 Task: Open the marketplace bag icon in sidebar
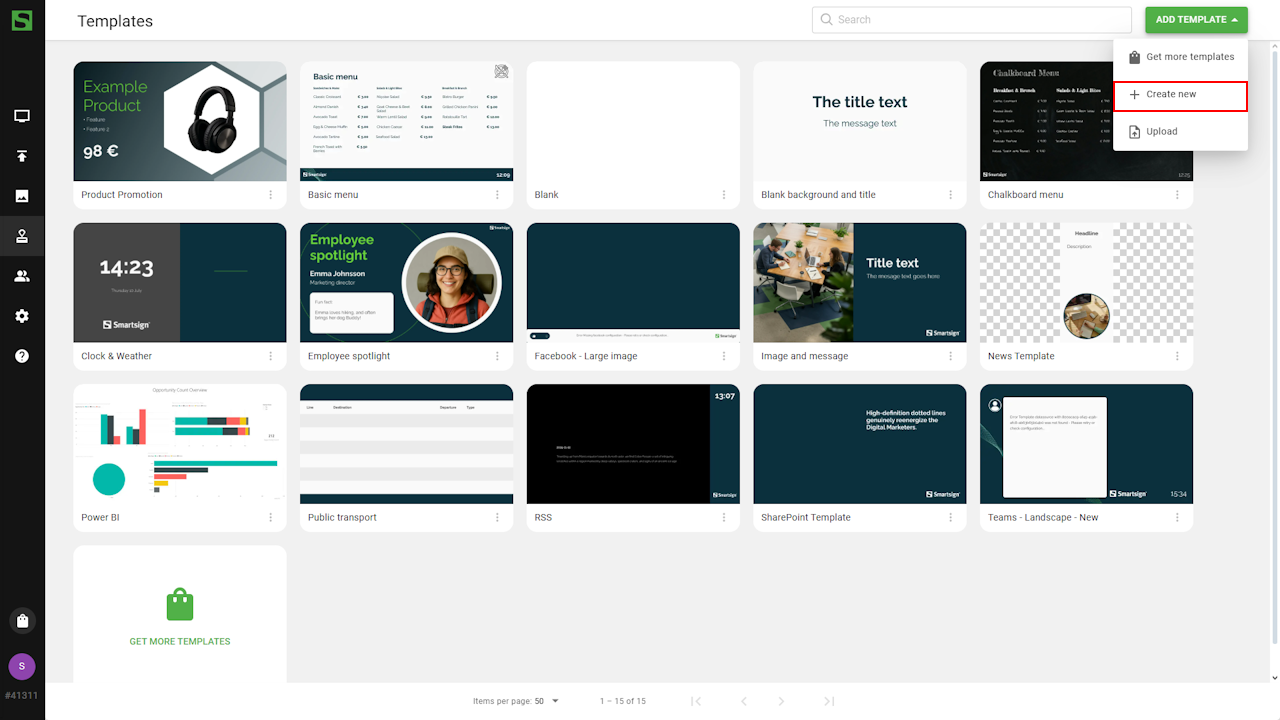coord(22,620)
